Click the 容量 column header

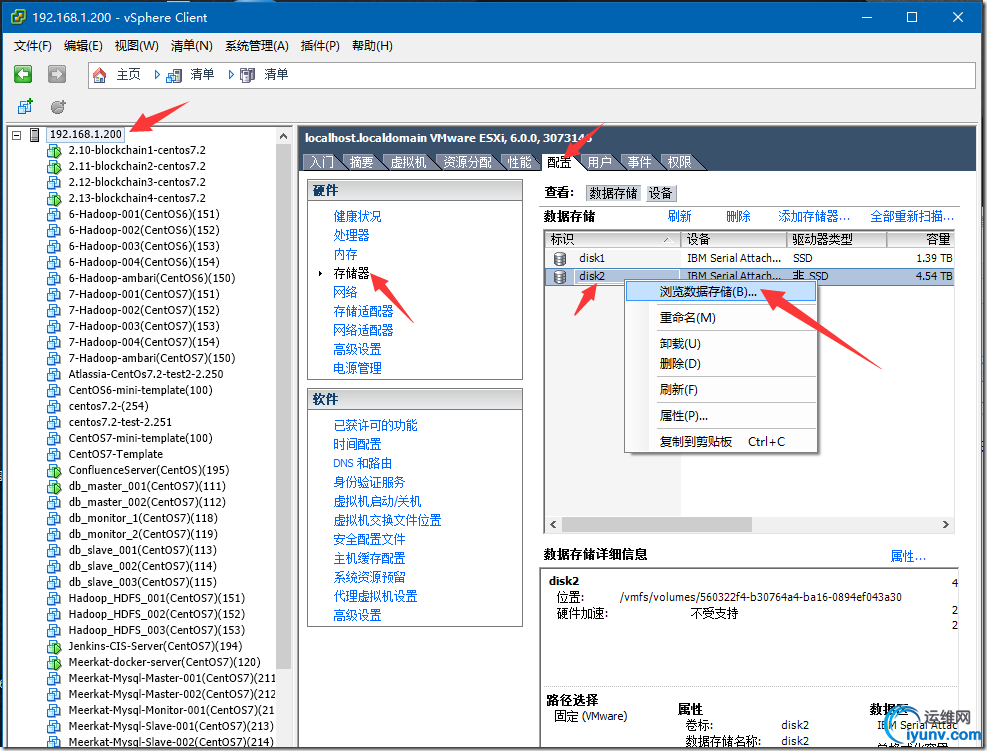tap(920, 240)
